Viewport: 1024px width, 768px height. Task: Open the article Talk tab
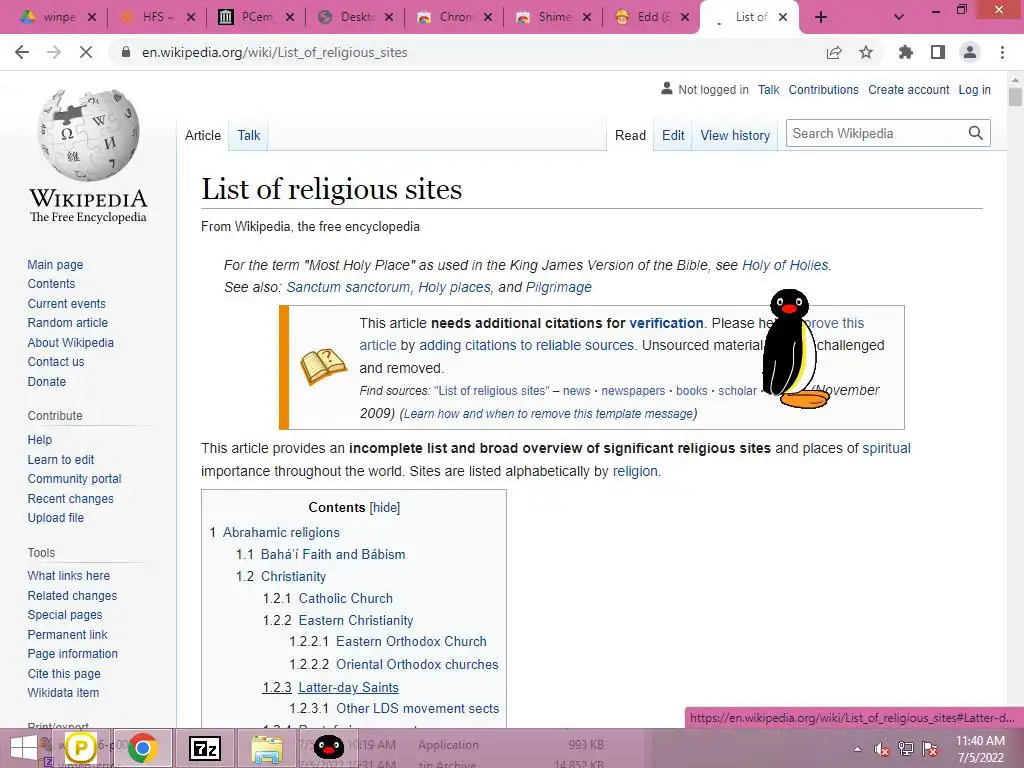pos(248,135)
